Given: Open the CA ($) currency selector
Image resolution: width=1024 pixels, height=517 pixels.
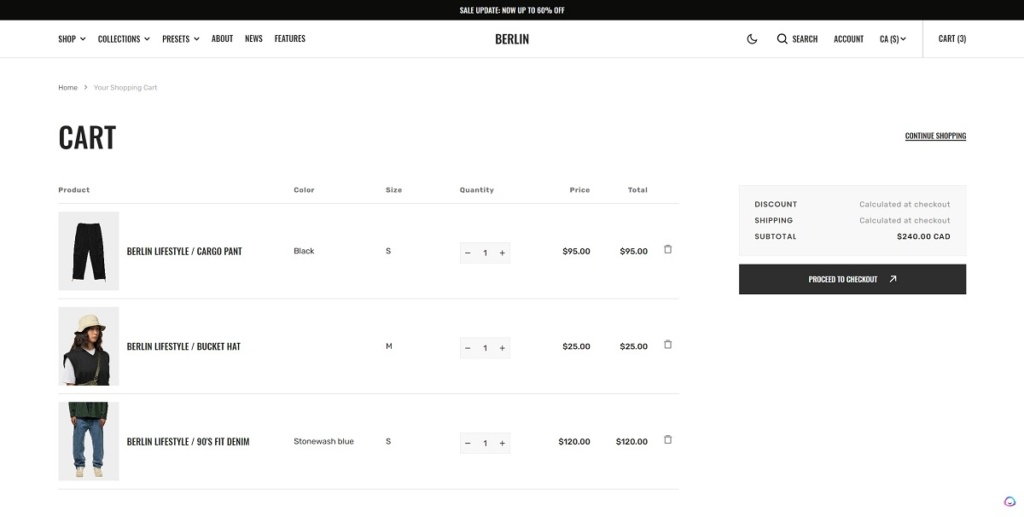Looking at the screenshot, I should tap(892, 39).
